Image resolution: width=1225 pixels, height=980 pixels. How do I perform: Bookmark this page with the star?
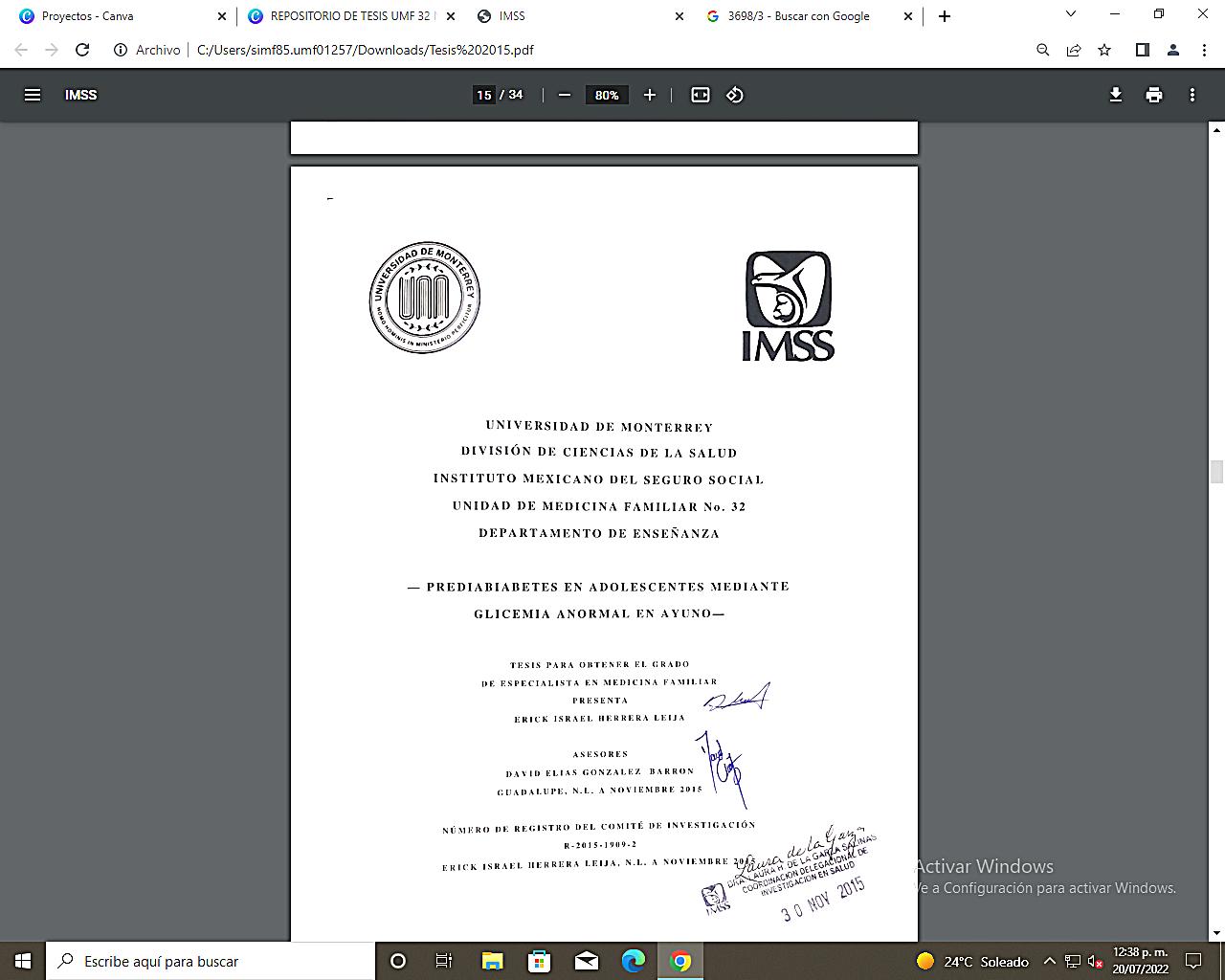point(1104,50)
